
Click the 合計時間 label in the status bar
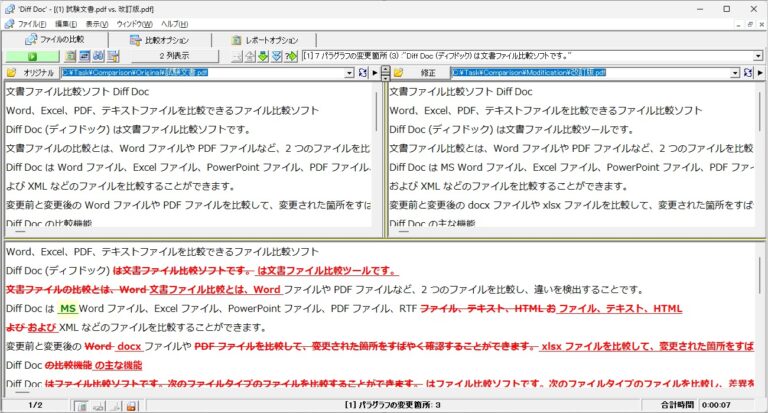677,405
